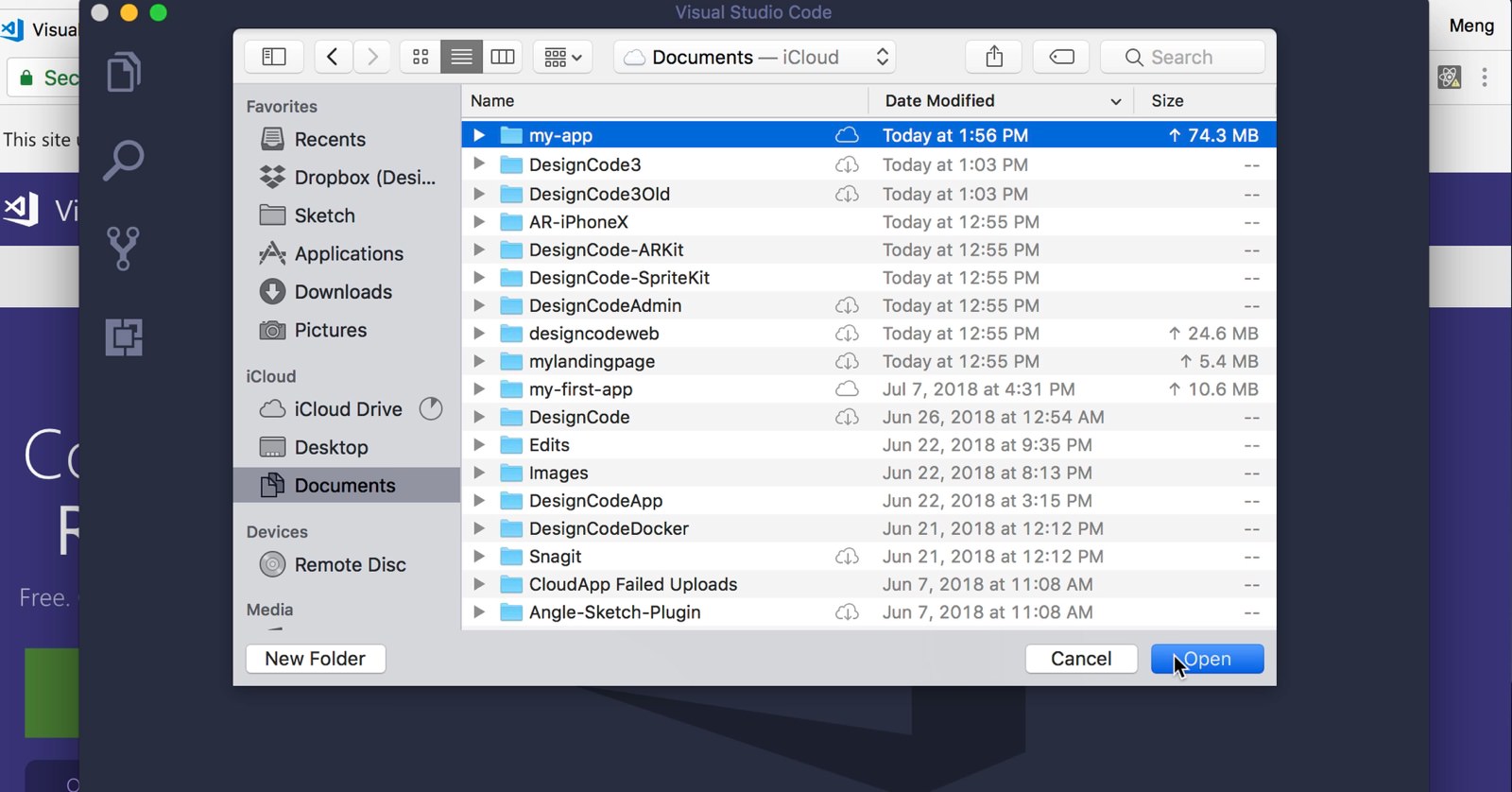This screenshot has height=792, width=1512.
Task: Select Remote Disc under Devices
Action: point(346,564)
